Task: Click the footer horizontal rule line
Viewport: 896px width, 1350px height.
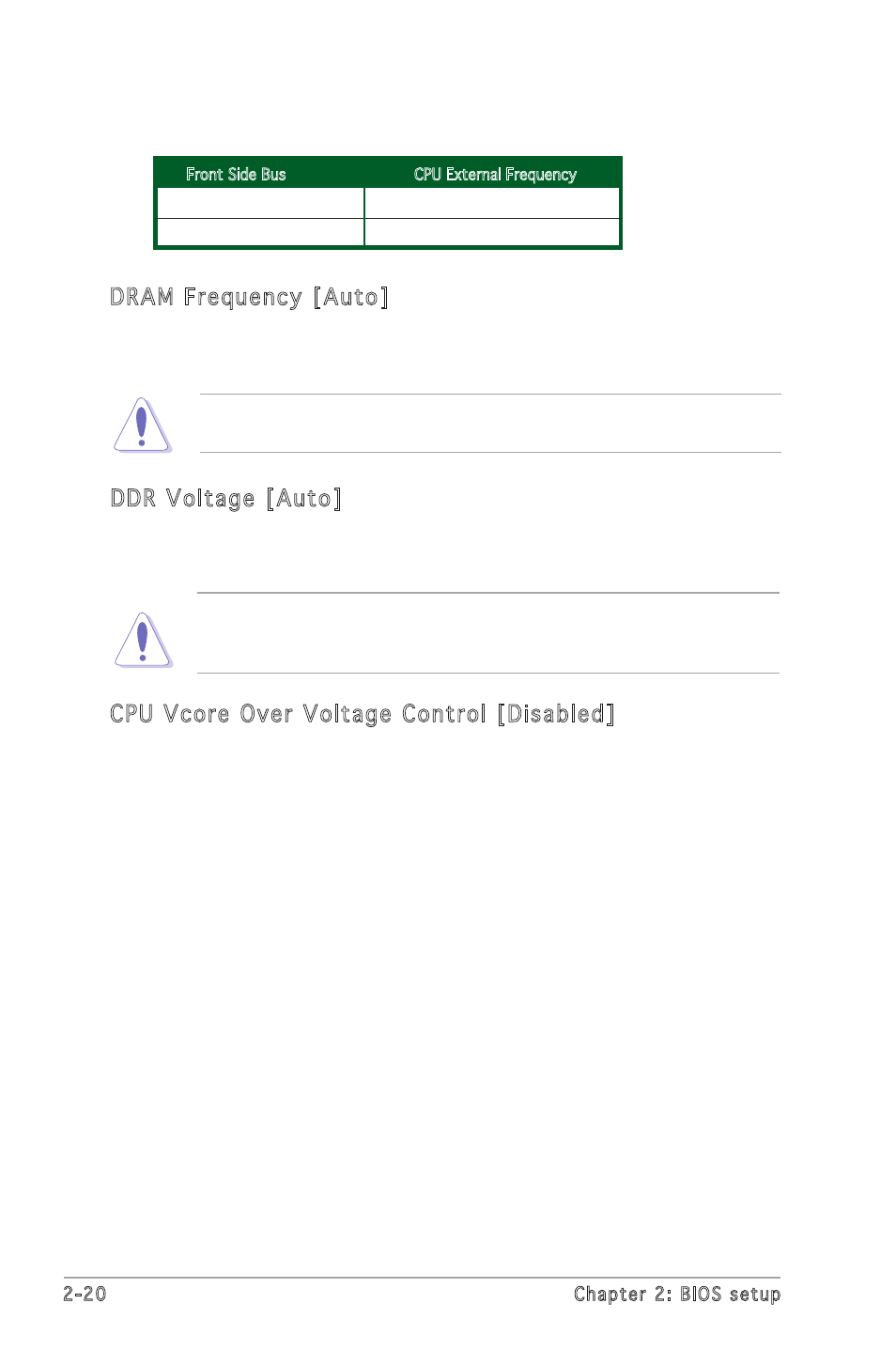Action: pos(422,1278)
